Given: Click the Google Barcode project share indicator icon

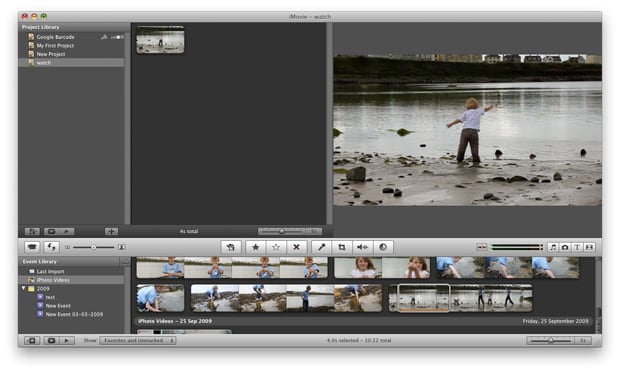Looking at the screenshot, I should (x=104, y=37).
